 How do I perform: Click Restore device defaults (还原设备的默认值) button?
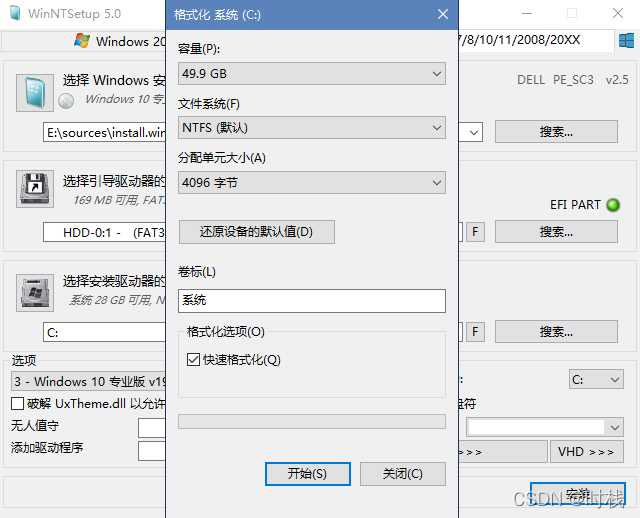257,232
